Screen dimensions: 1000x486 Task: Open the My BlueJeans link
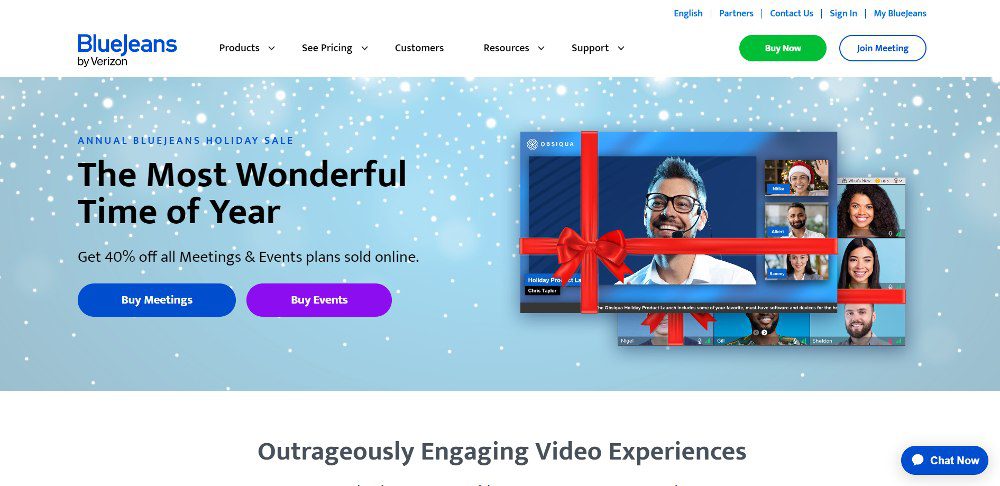pos(900,13)
